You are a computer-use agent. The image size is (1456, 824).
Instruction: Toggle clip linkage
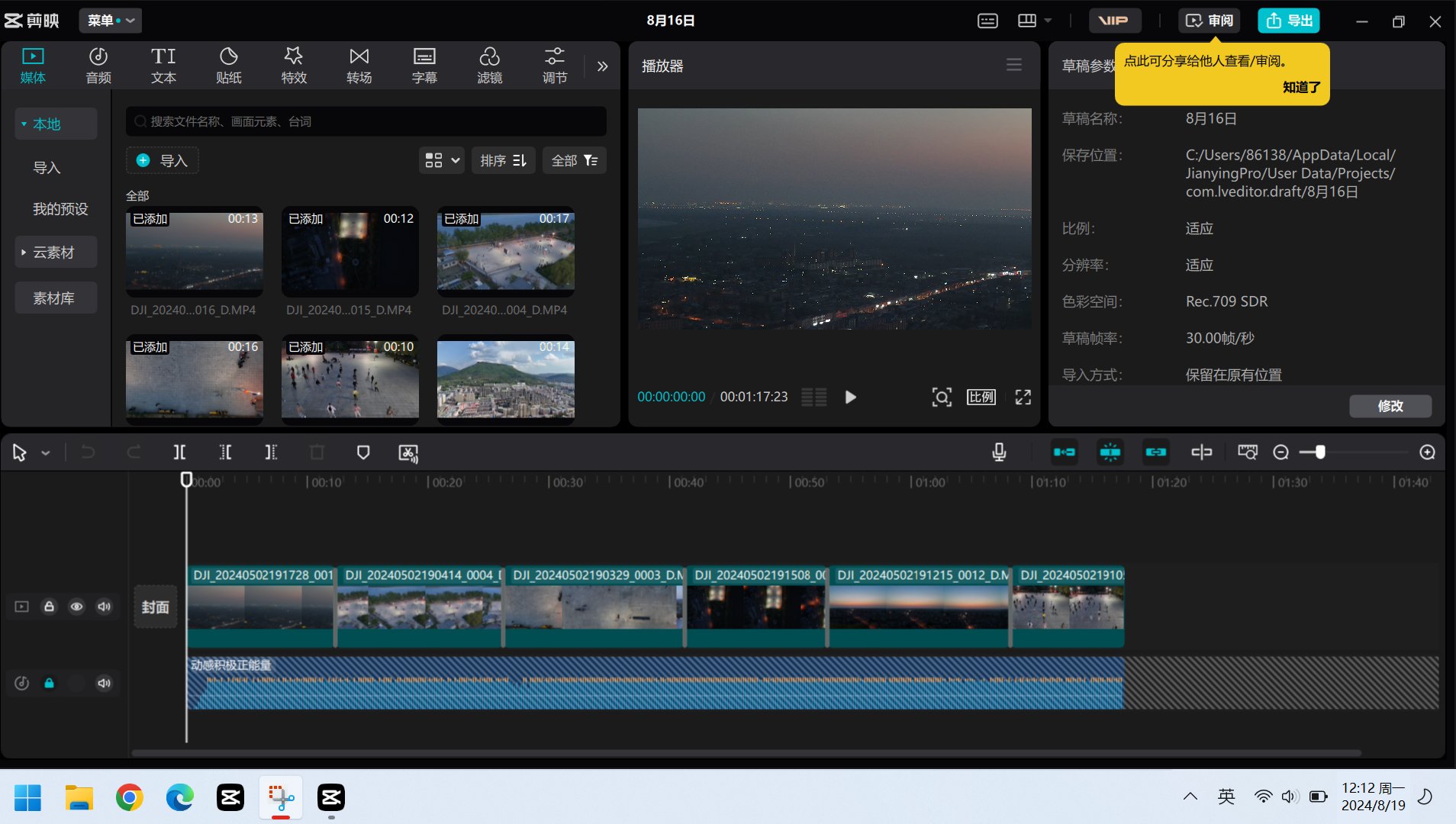click(1156, 452)
